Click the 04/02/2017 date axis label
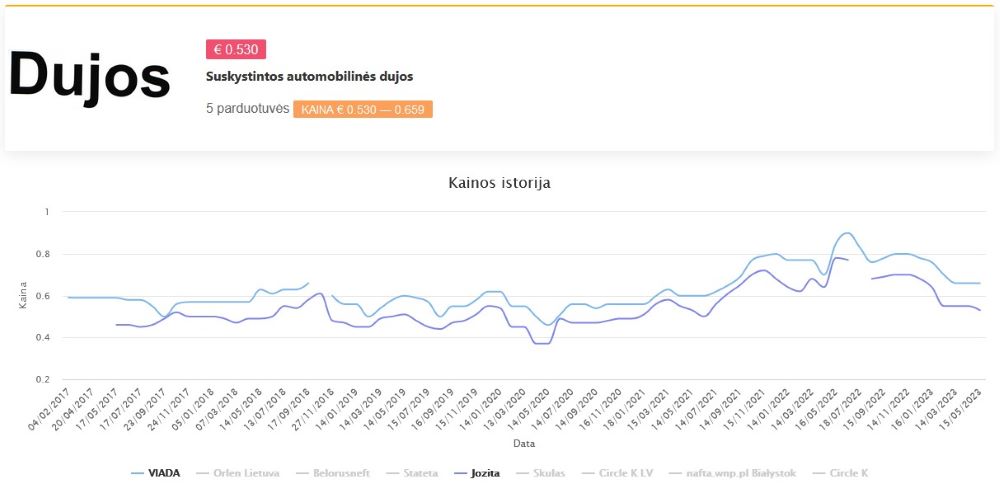 point(48,410)
